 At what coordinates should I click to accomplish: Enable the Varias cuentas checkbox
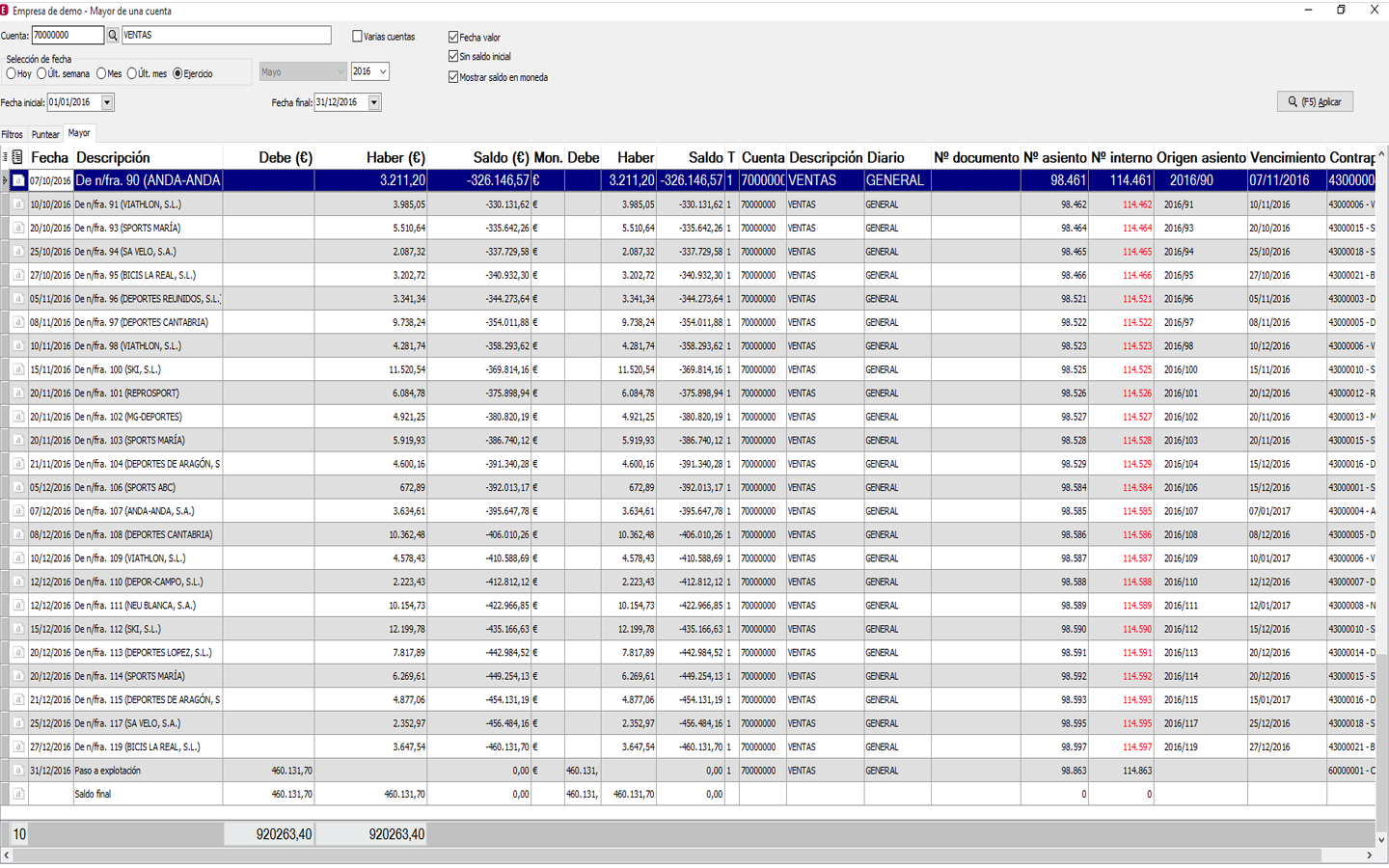[x=358, y=37]
